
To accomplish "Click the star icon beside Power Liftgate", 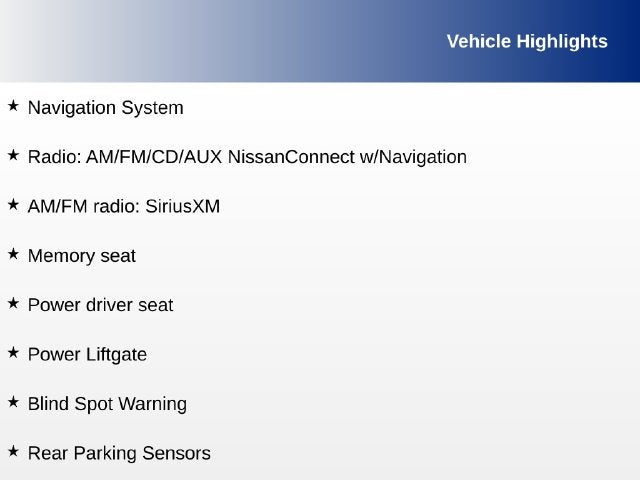I will tap(13, 353).
